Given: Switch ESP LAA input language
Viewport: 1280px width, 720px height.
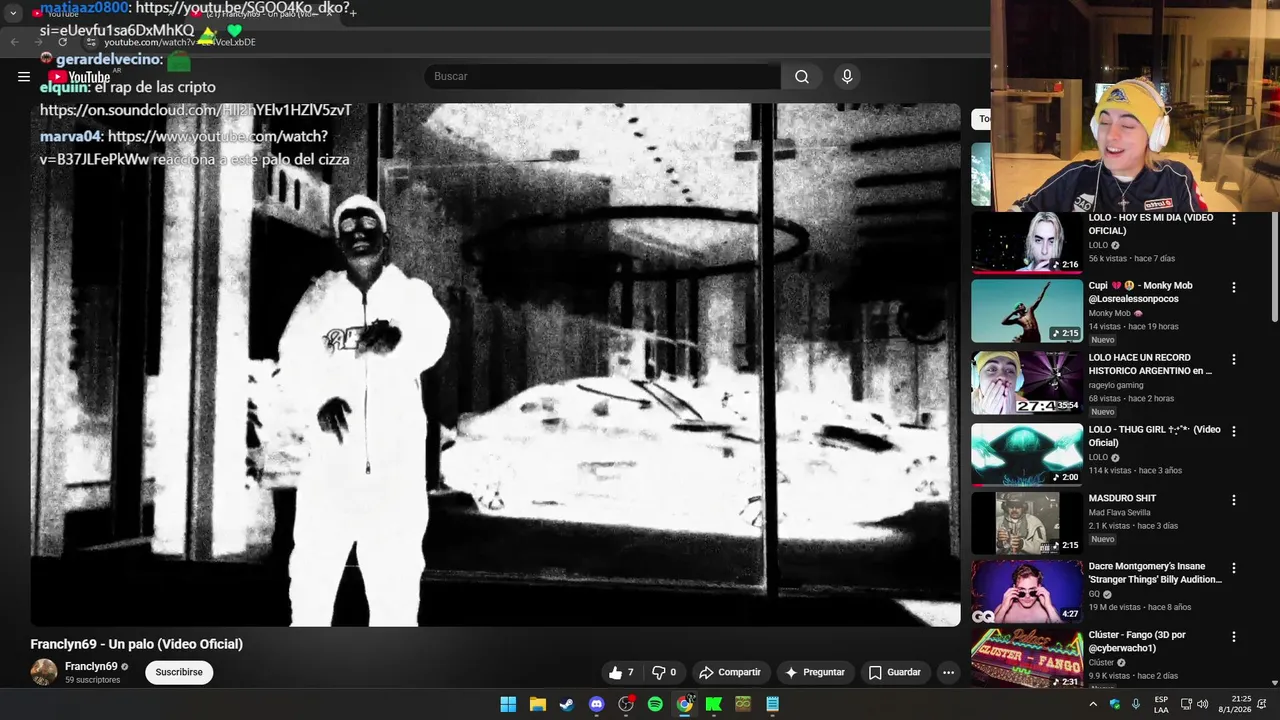Looking at the screenshot, I should click(1161, 704).
